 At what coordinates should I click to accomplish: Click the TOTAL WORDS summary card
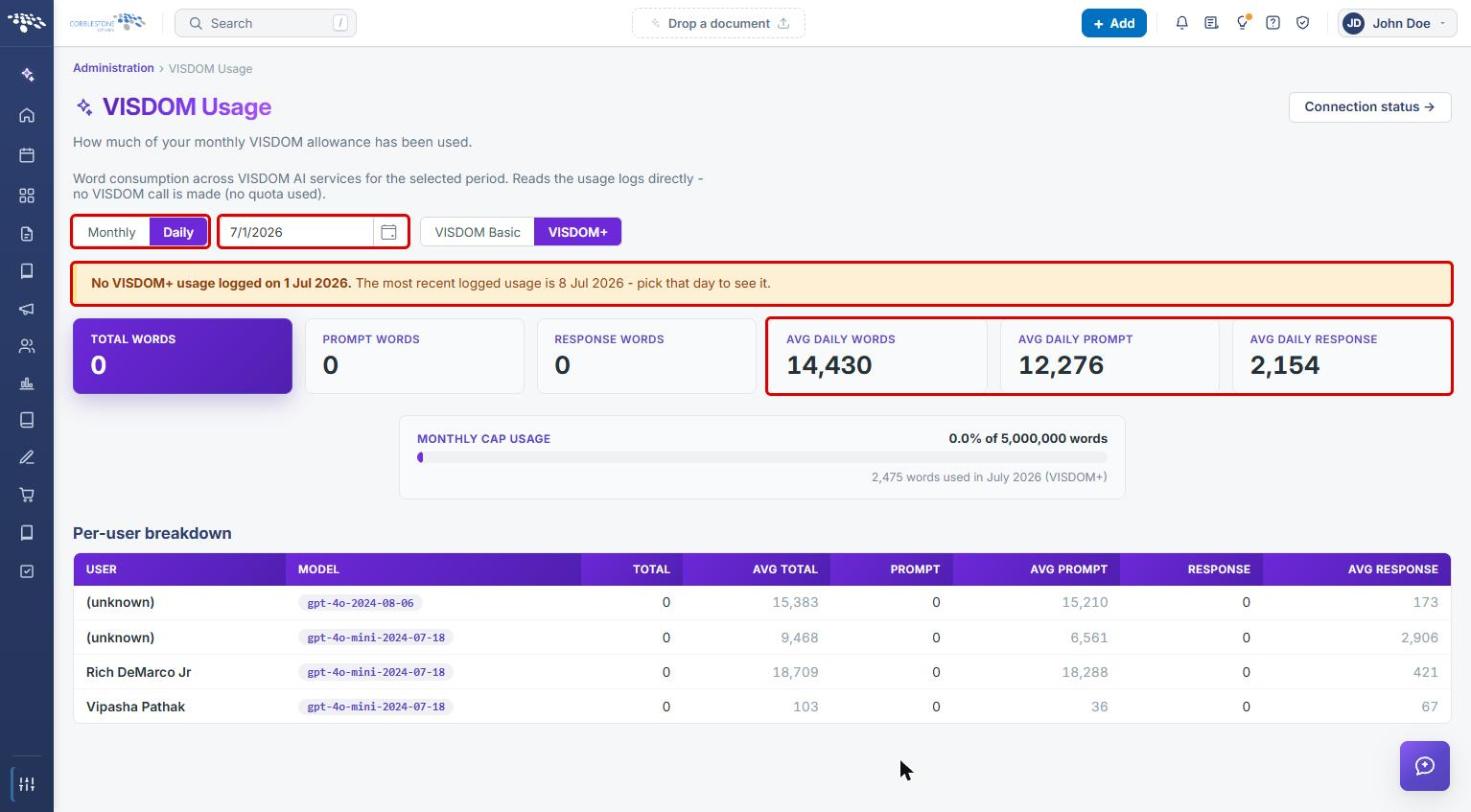[x=182, y=356]
